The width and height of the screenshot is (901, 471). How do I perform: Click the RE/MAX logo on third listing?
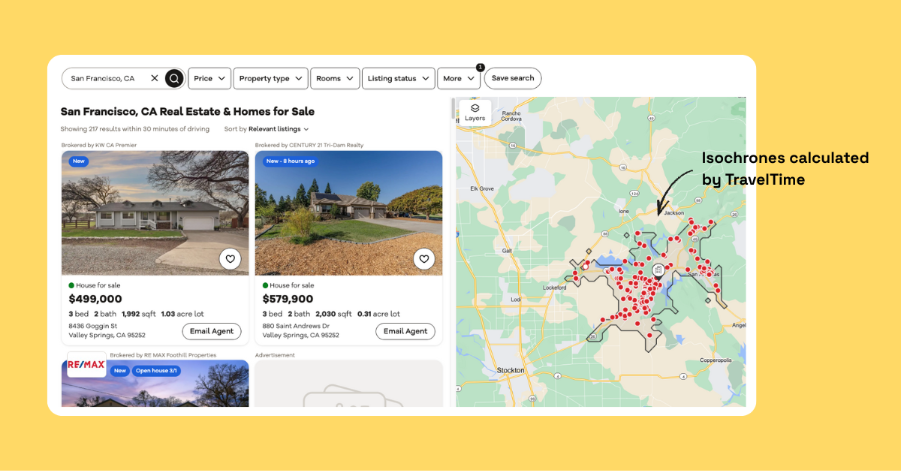(x=86, y=365)
